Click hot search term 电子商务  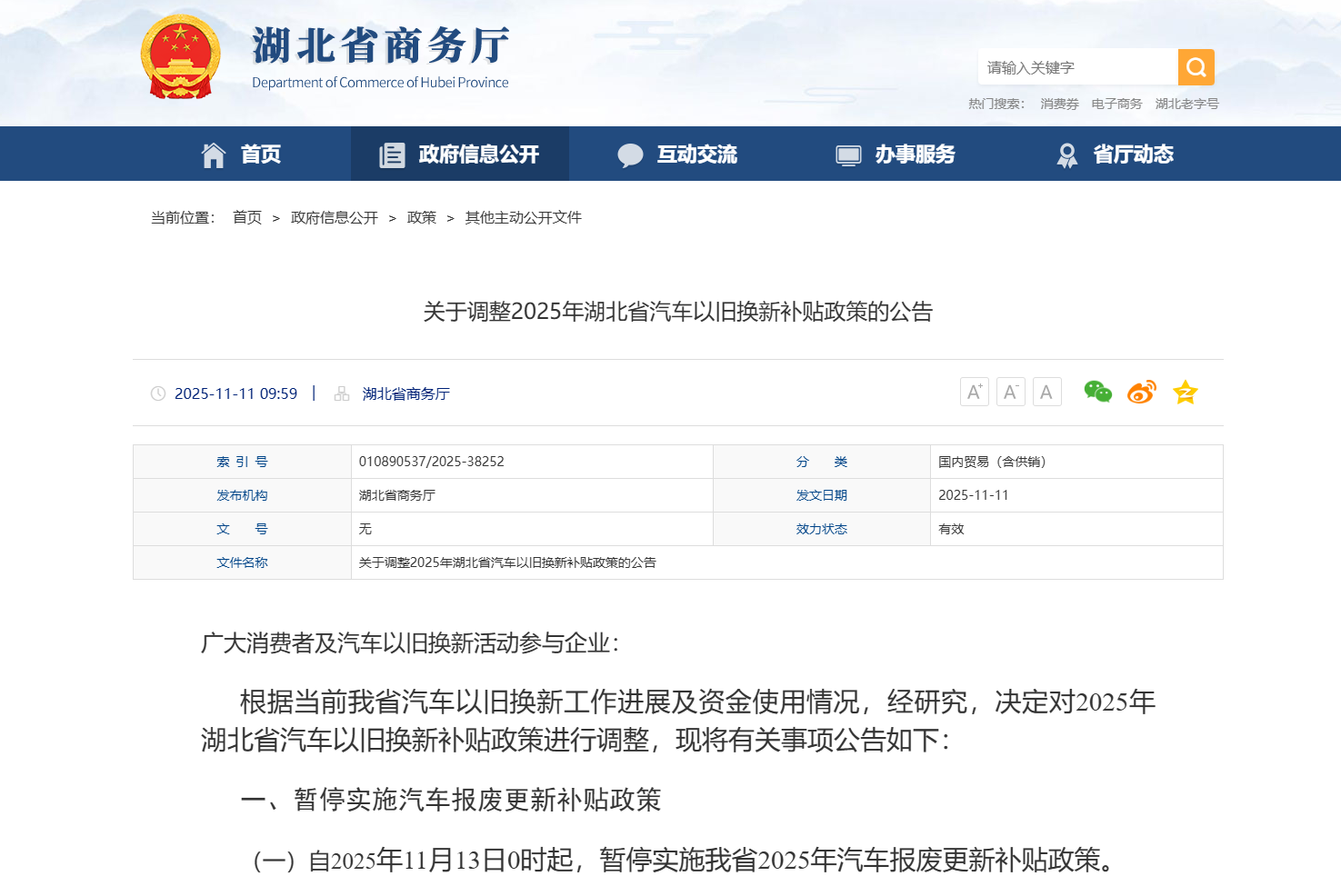[x=1116, y=104]
